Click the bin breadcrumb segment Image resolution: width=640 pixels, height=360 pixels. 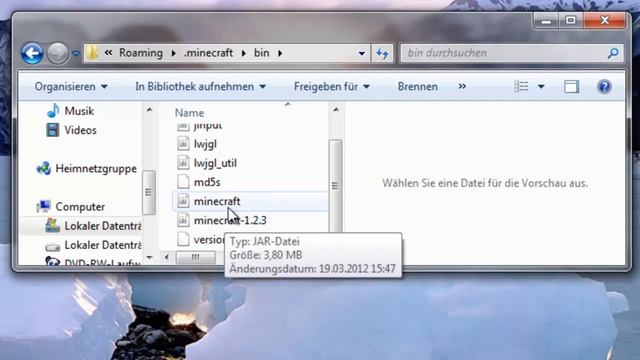point(262,53)
